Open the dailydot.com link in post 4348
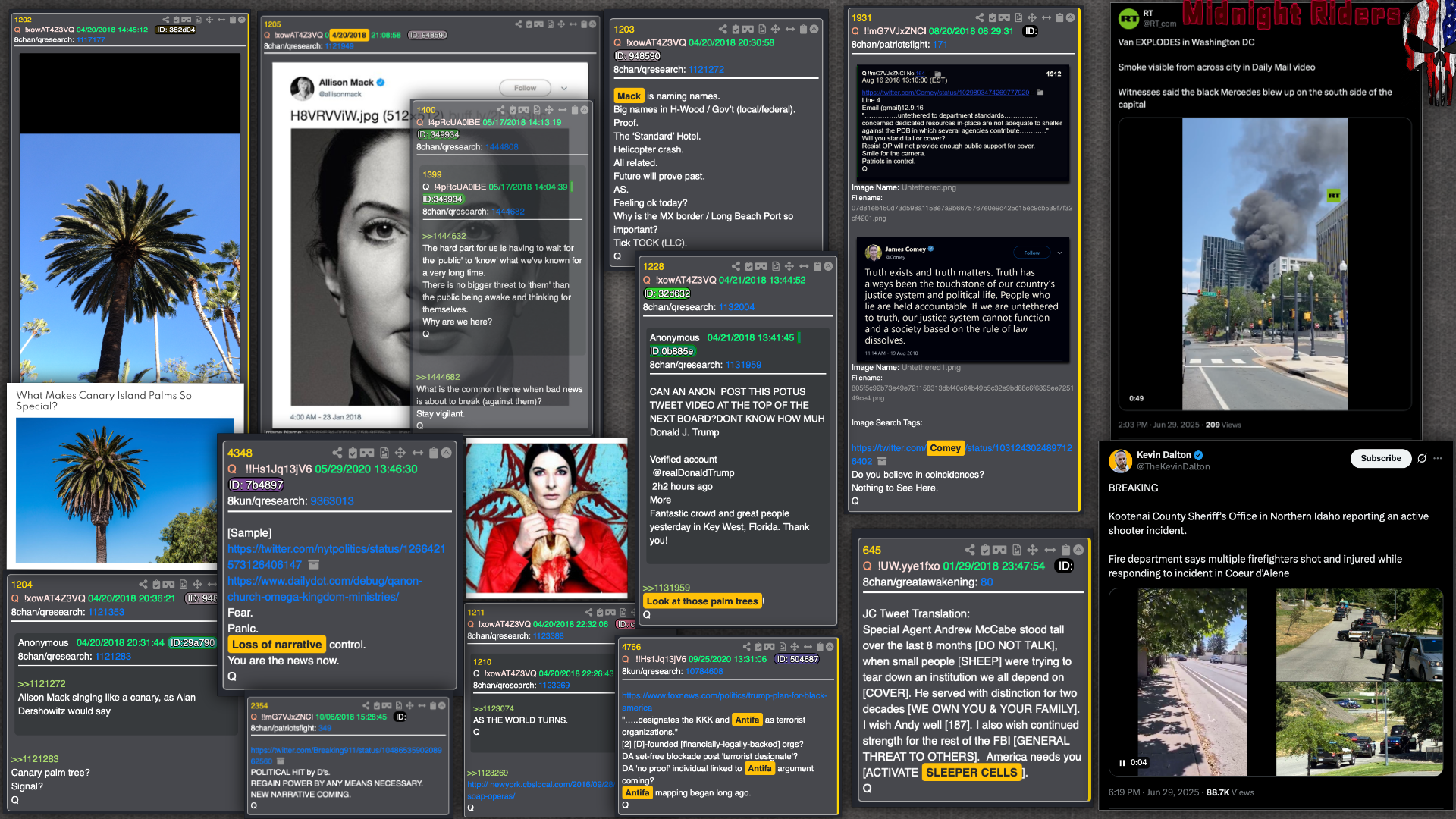The width and height of the screenshot is (1456, 819). point(325,588)
